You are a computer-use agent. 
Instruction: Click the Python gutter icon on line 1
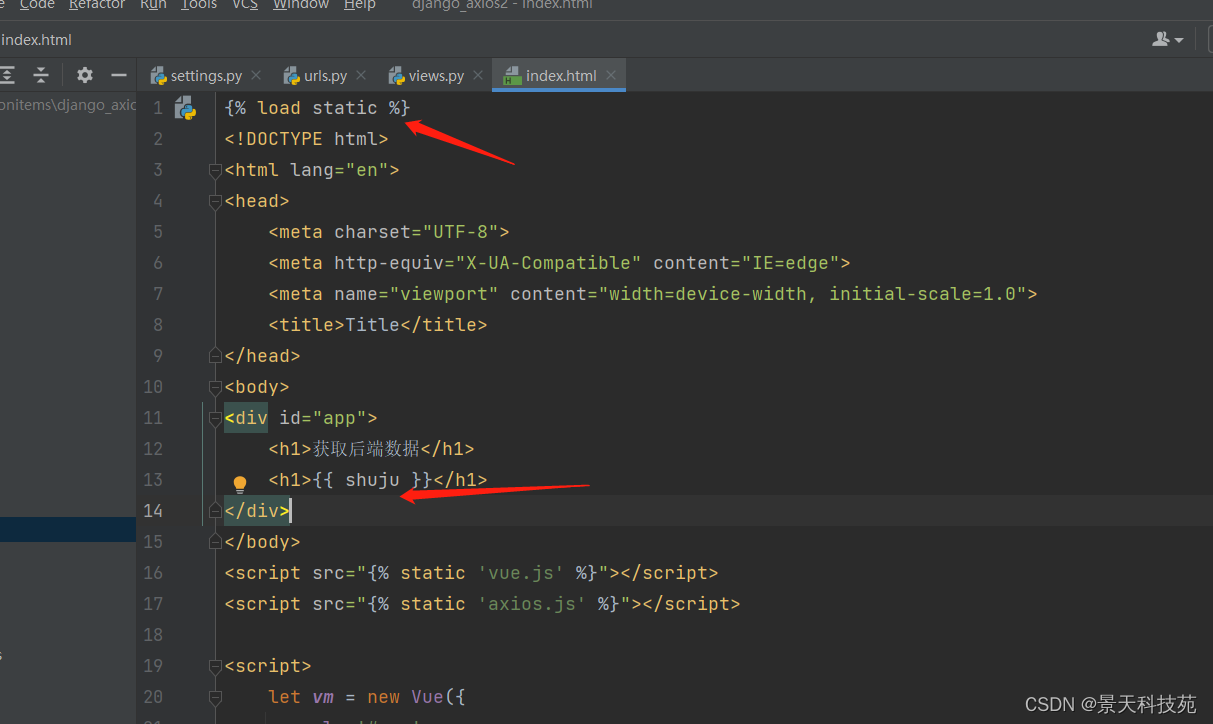tap(185, 108)
